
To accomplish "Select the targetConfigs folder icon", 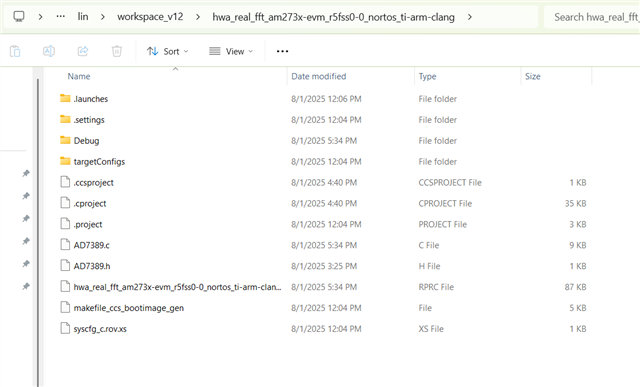I will (x=65, y=161).
